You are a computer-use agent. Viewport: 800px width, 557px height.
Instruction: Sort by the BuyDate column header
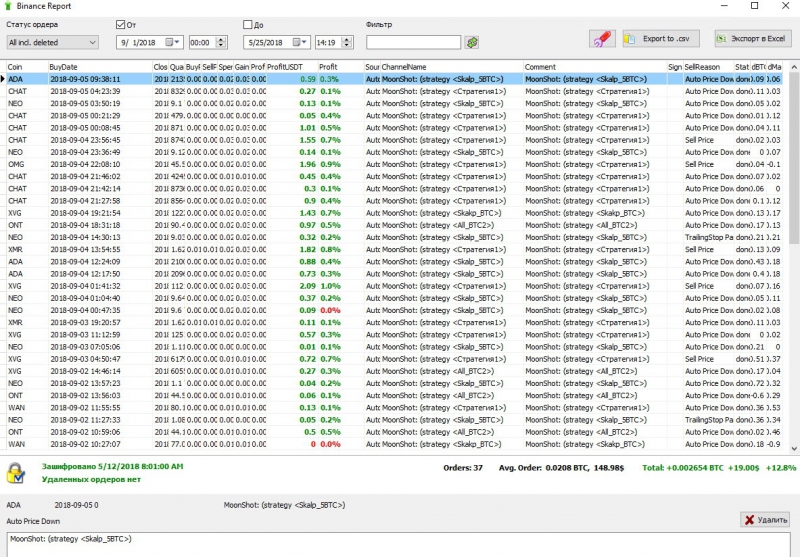101,67
